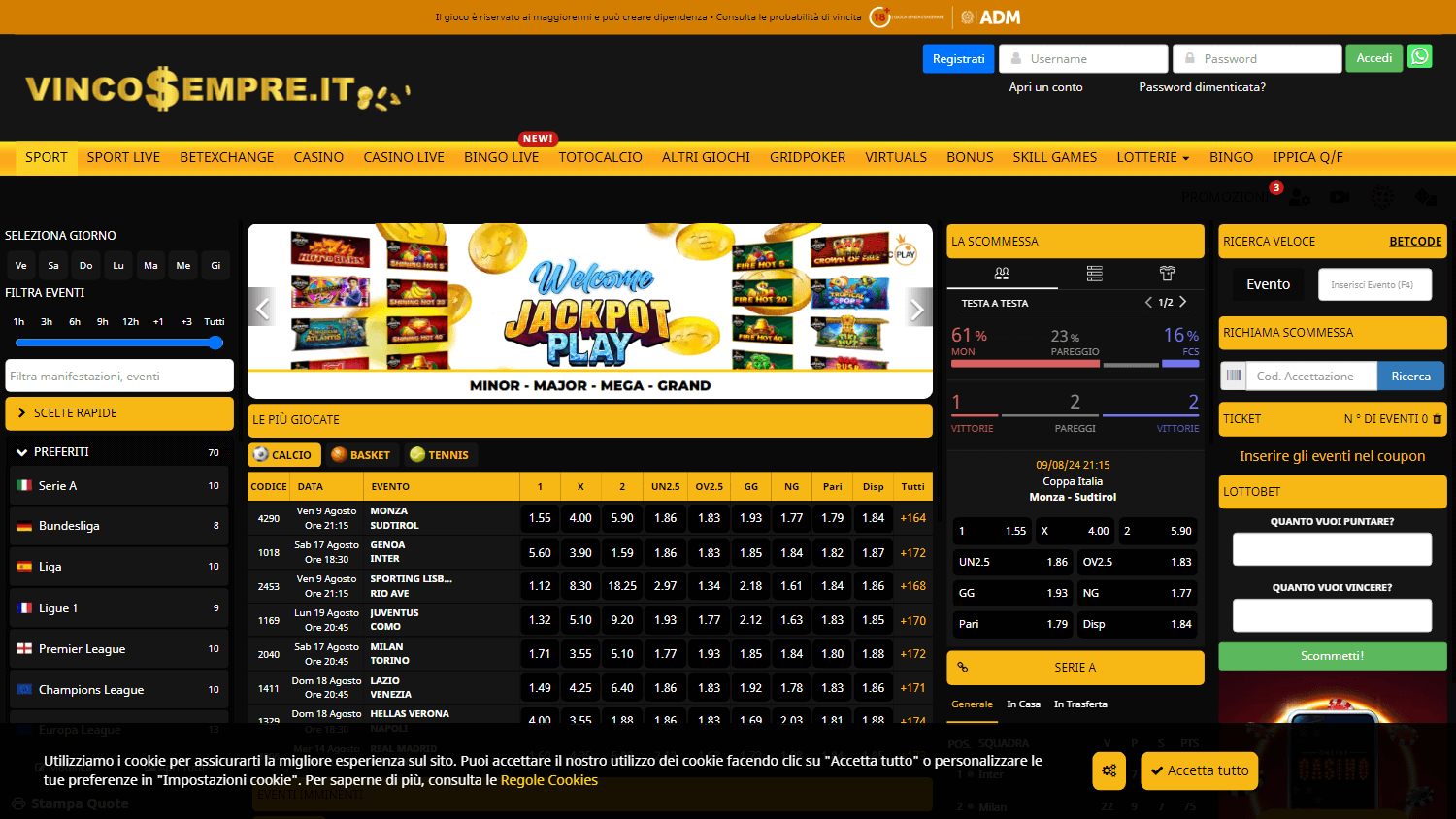Filter events to 3h label

47,321
